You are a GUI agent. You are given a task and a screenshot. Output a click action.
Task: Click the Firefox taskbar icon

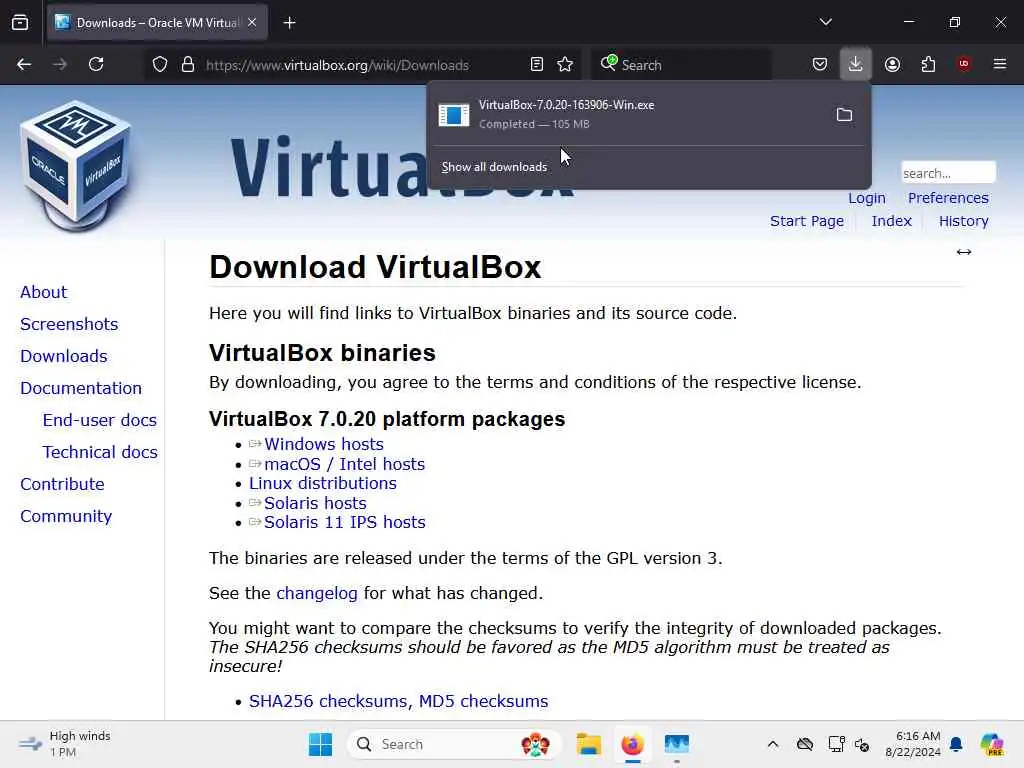click(632, 744)
